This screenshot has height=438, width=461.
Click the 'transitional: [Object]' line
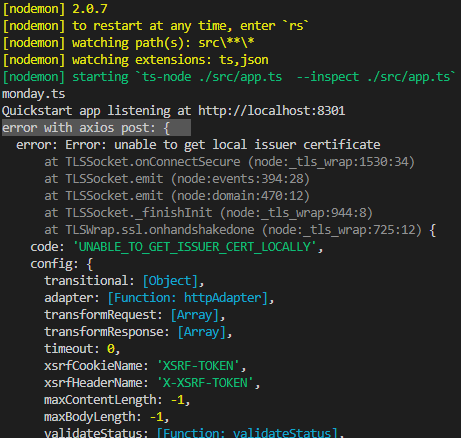pyautogui.click(x=124, y=281)
